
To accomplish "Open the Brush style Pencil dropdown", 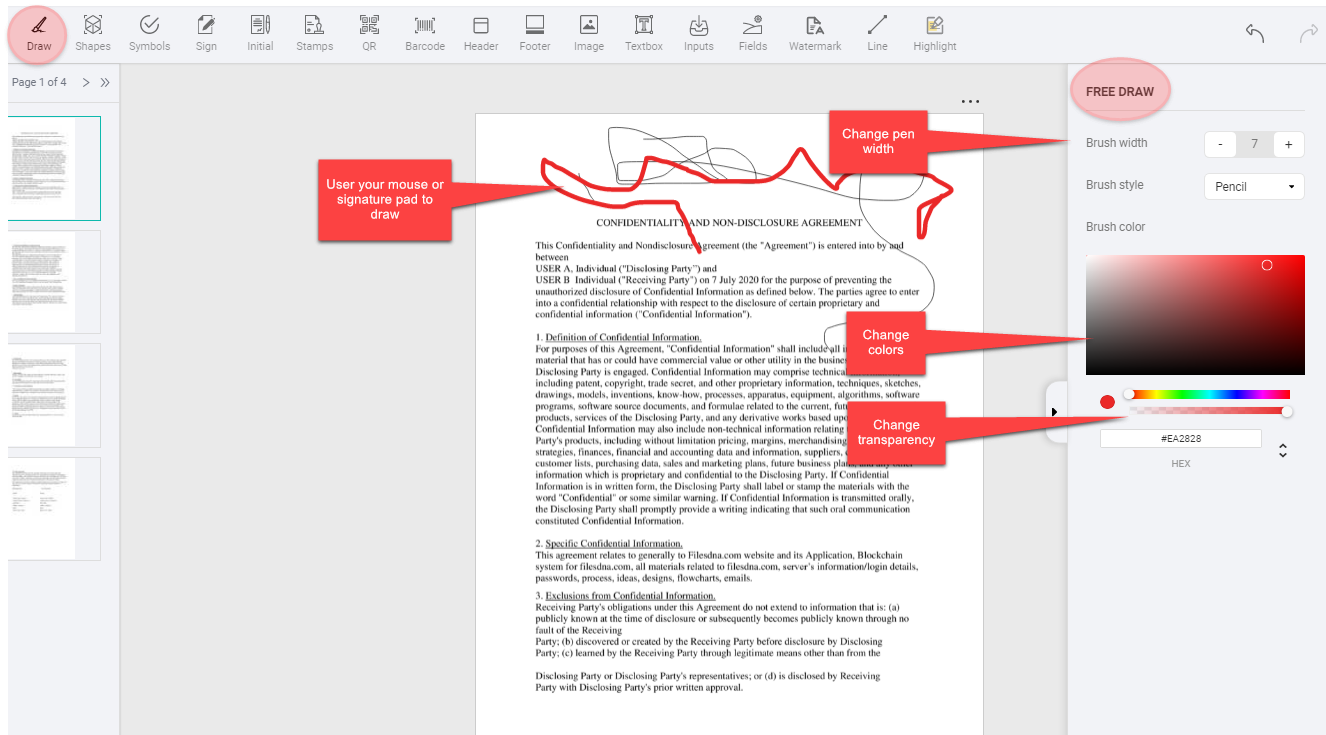I will [x=1254, y=186].
